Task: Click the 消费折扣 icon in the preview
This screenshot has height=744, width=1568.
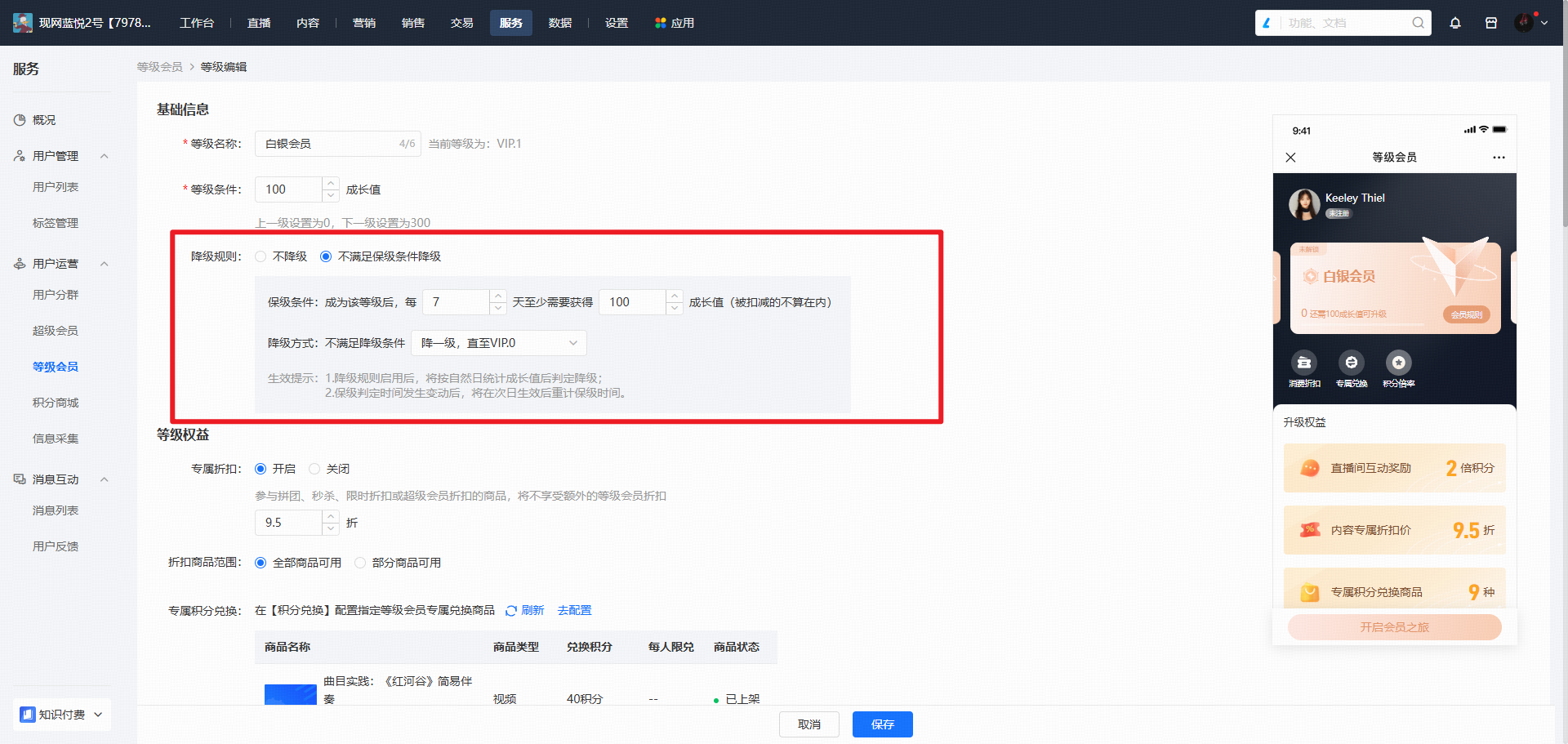Action: coord(1304,363)
